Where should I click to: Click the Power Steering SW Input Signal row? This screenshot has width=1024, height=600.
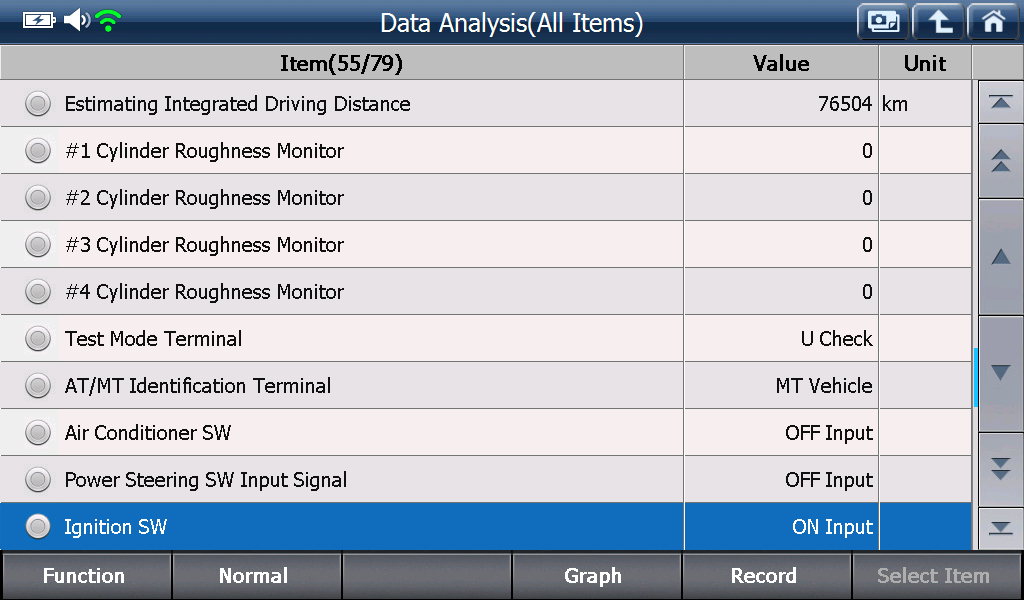[486, 479]
